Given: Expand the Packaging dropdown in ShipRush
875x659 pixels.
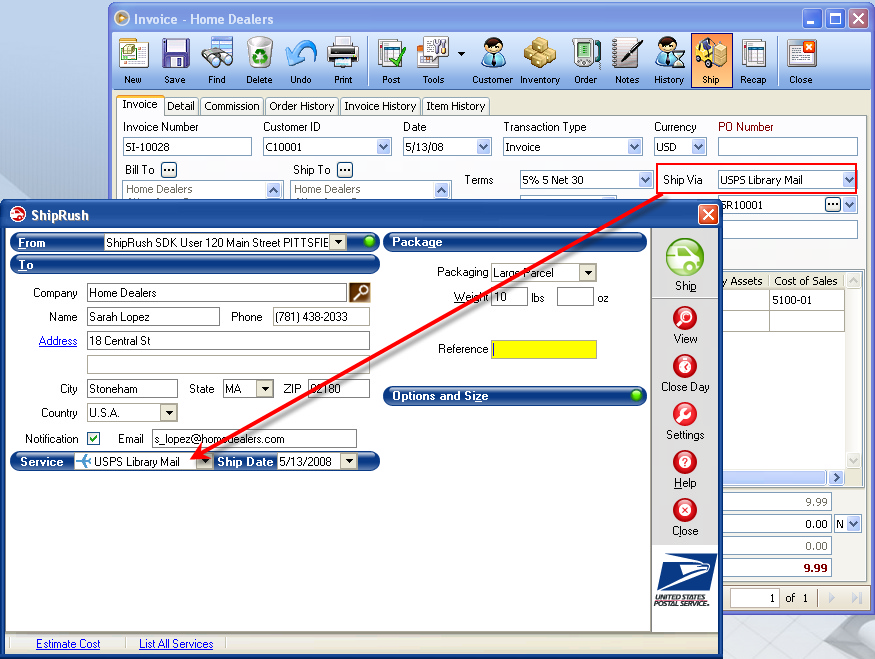Looking at the screenshot, I should point(587,272).
